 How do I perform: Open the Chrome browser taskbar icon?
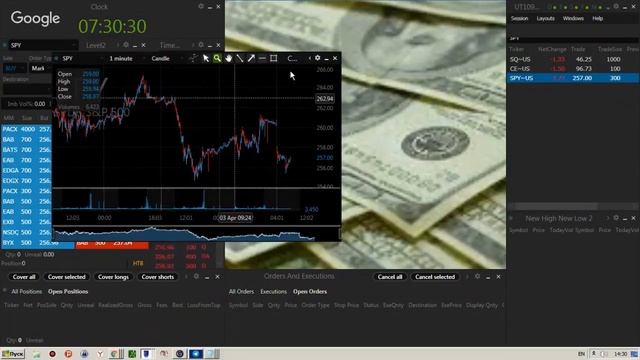point(115,354)
